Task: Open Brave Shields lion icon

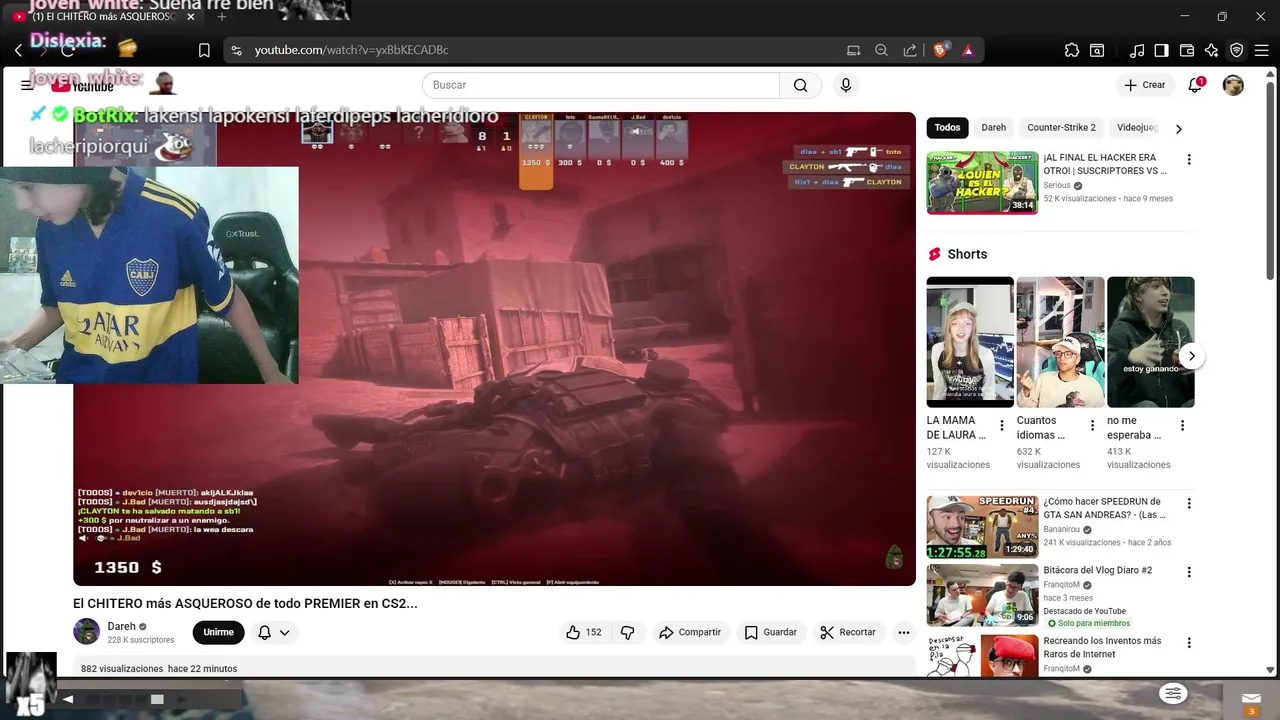Action: 940,50
